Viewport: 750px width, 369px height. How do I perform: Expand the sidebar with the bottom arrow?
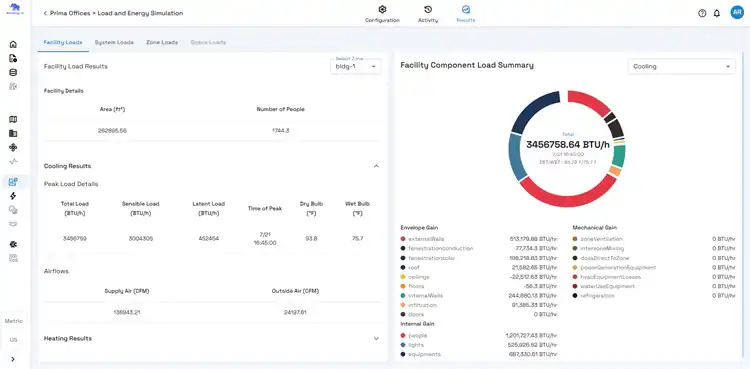pyautogui.click(x=13, y=359)
